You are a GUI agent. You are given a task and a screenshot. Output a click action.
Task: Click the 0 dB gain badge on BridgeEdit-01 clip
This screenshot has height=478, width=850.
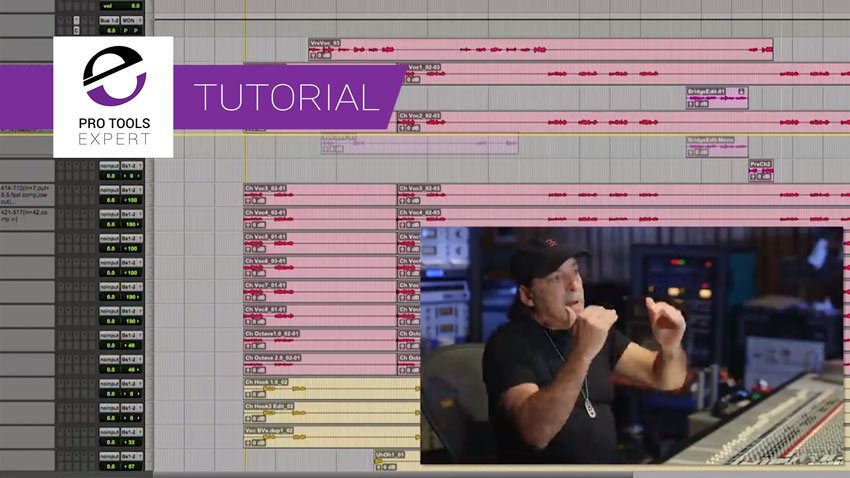pyautogui.click(x=702, y=104)
